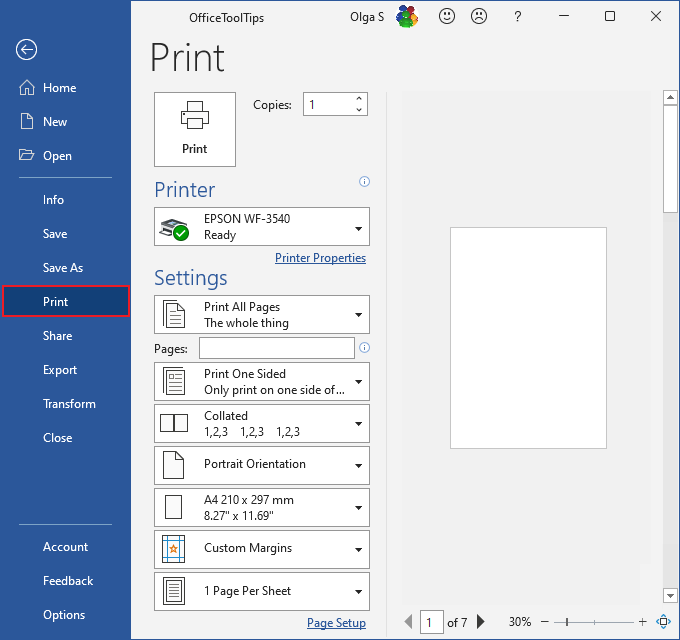This screenshot has width=680, height=640.
Task: Click the zoom out minus button
Action: (545, 622)
